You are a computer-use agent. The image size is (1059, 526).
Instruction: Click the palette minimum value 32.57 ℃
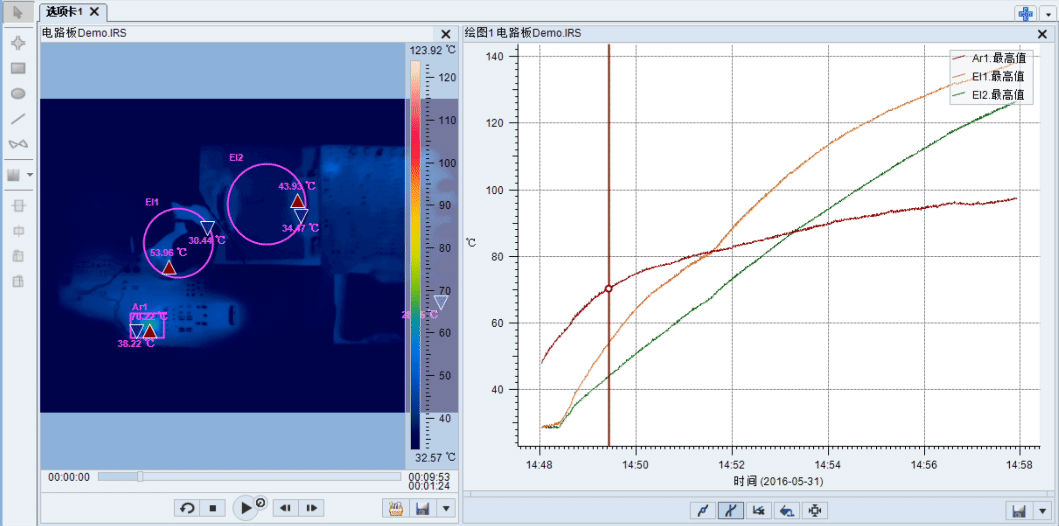pos(435,458)
